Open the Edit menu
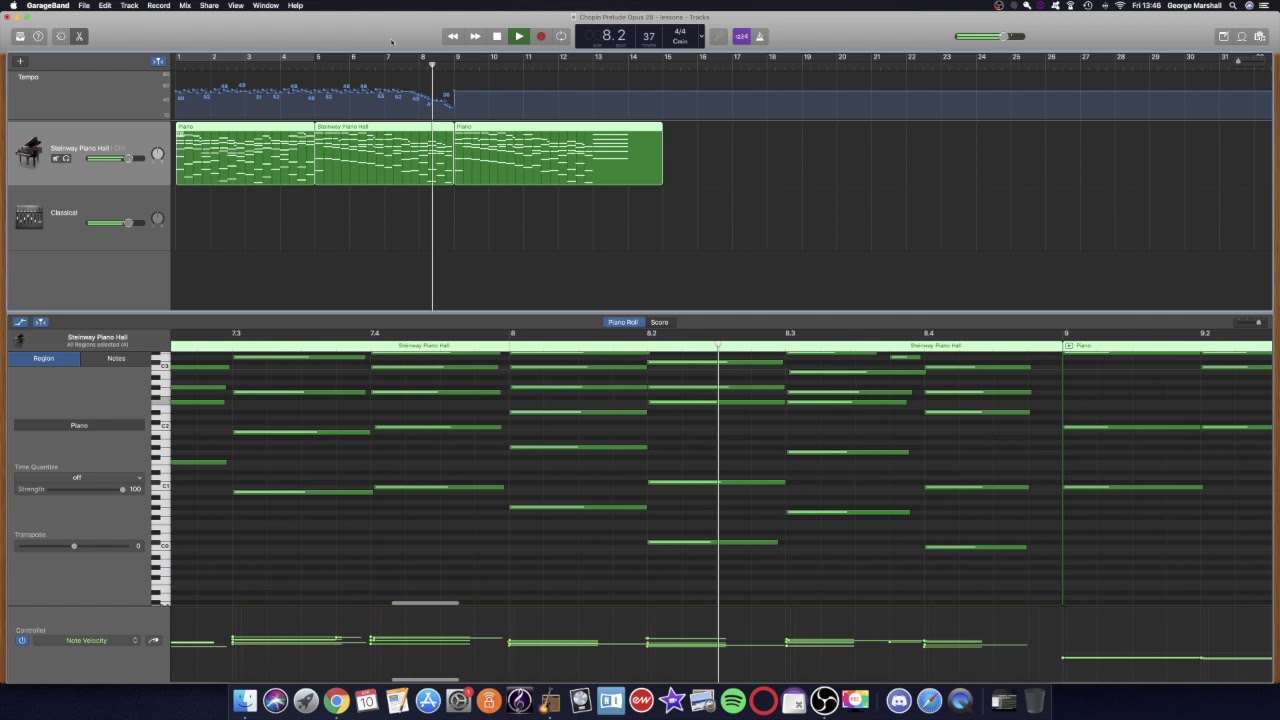The height and width of the screenshot is (720, 1280). [x=105, y=6]
